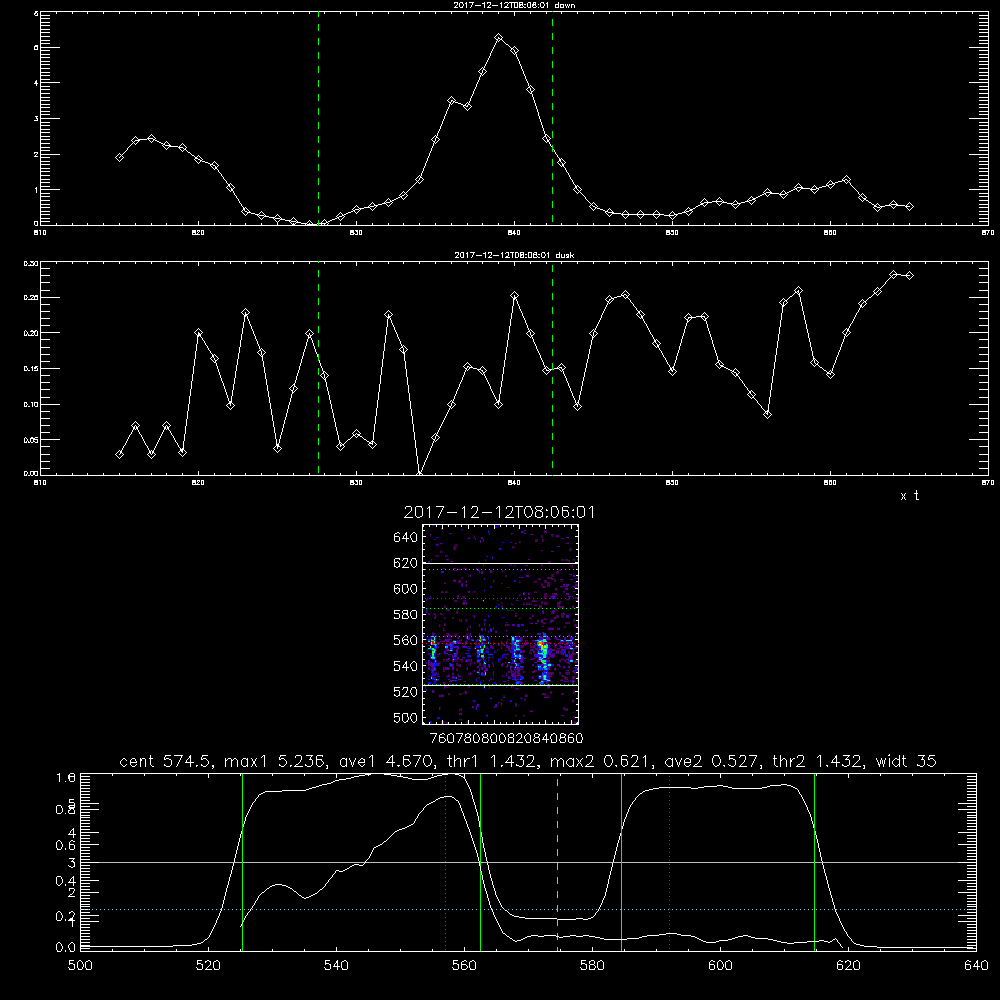
Task: Click the red dotted line near 557 in bottom plot
Action: [x=445, y=862]
